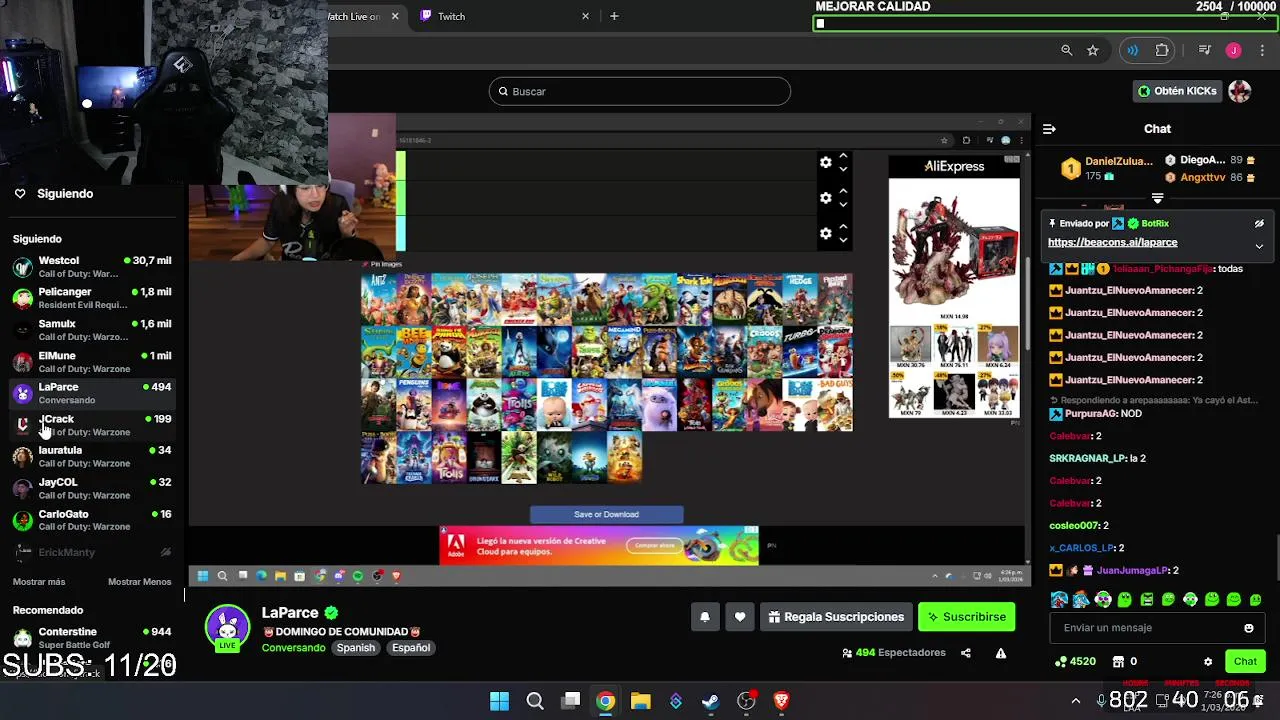This screenshot has height=720, width=1280.
Task: Open Task View on the taskbar
Action: click(x=571, y=701)
